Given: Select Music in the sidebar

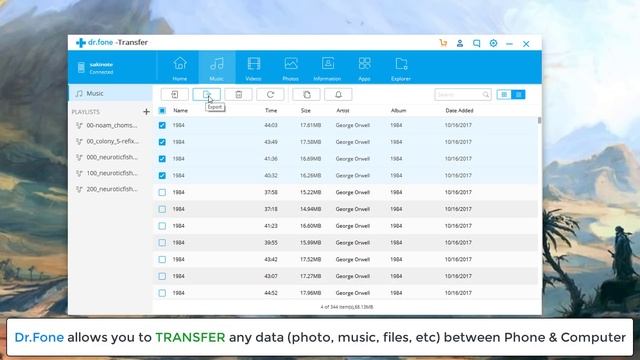Looking at the screenshot, I should 110,93.
